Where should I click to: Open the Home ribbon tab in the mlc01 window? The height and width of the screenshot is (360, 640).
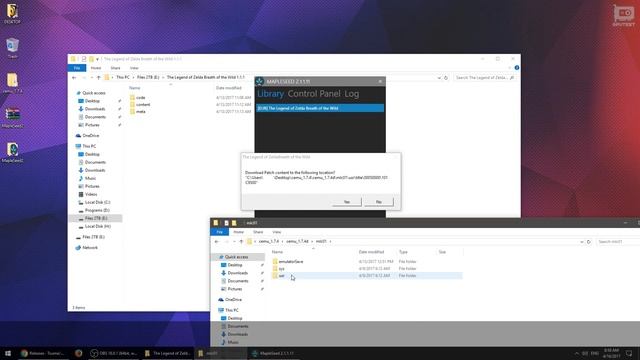(238, 232)
